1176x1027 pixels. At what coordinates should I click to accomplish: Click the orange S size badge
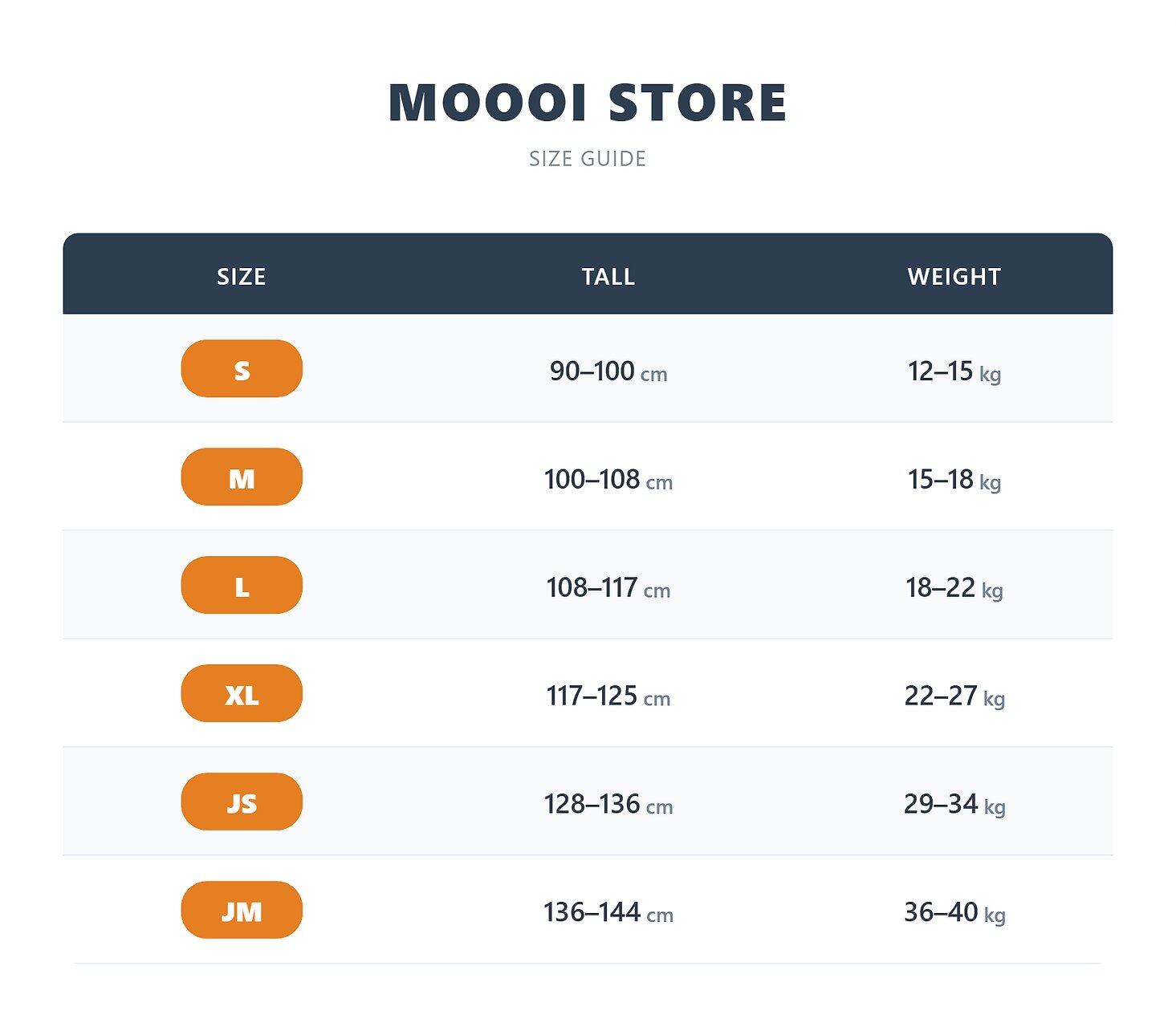click(242, 368)
